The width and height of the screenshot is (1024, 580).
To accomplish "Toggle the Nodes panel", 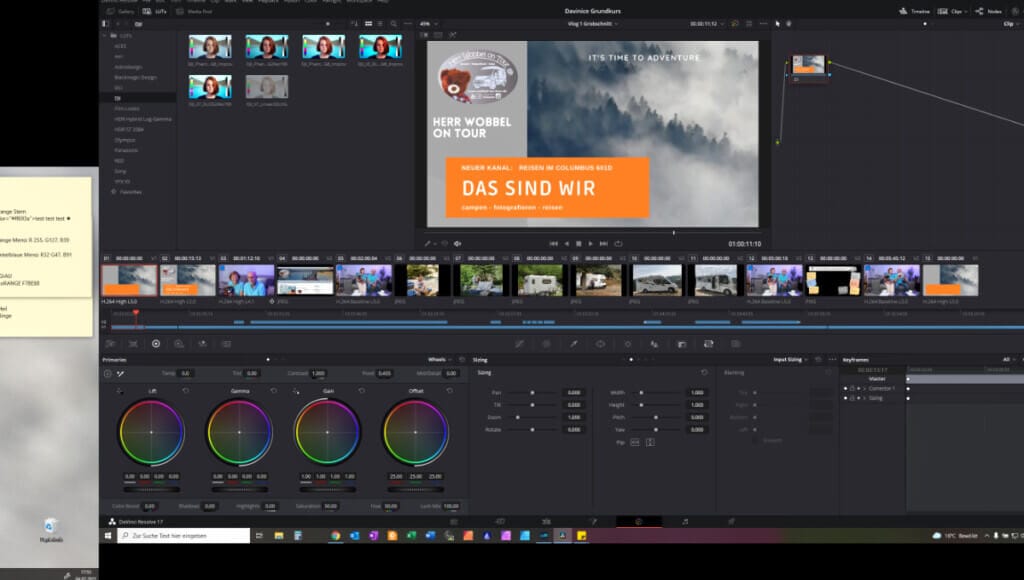I will [x=989, y=11].
